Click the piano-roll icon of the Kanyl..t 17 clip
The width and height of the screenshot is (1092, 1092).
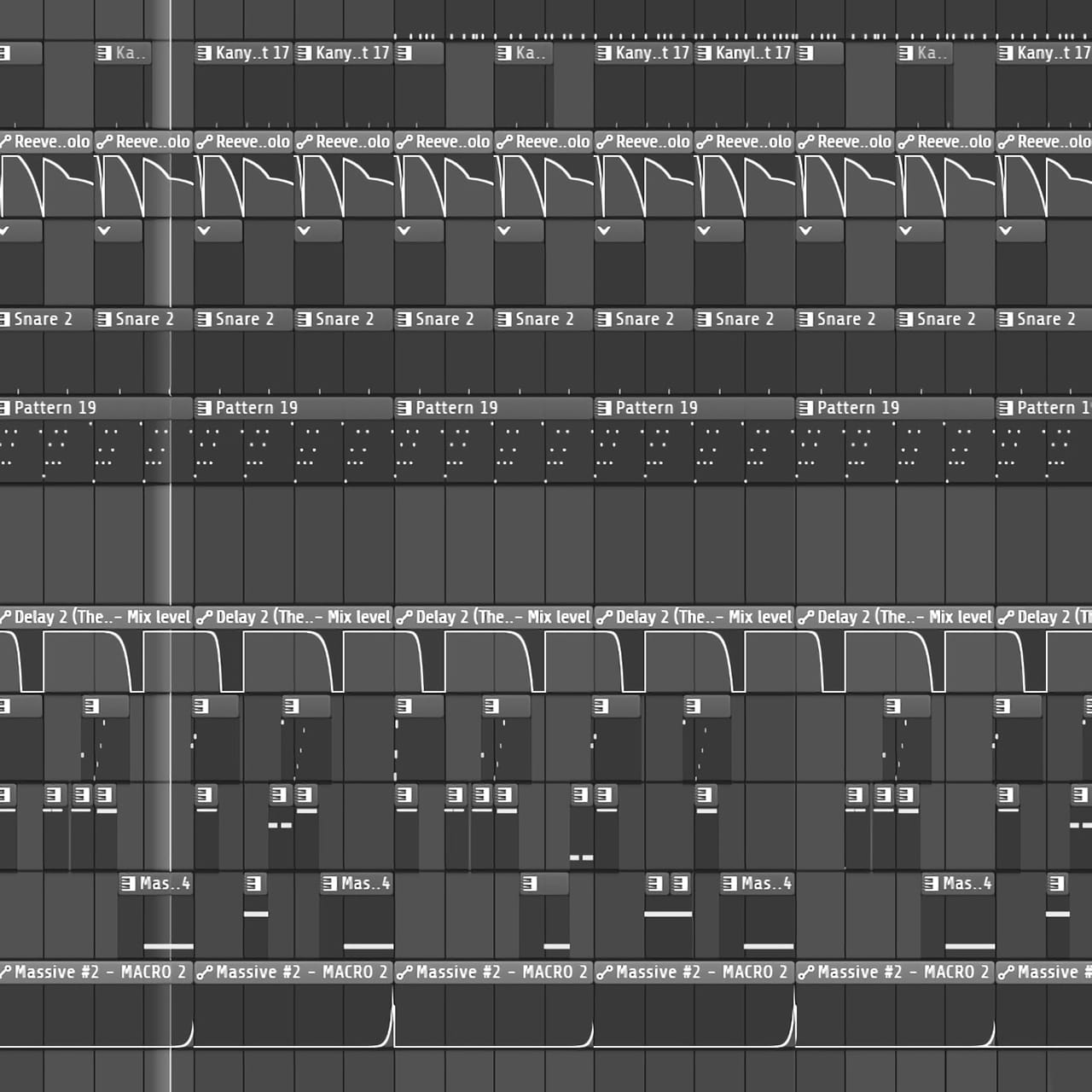(x=705, y=53)
